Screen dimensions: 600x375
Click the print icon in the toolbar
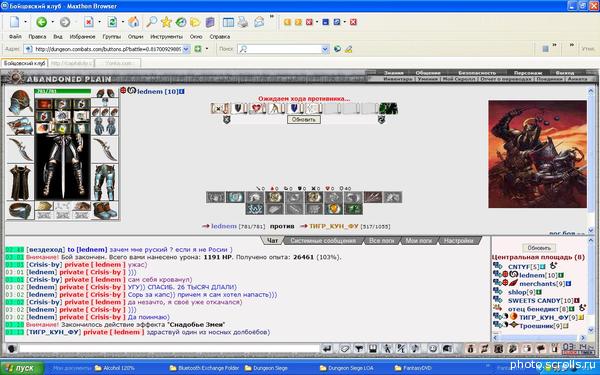243,22
